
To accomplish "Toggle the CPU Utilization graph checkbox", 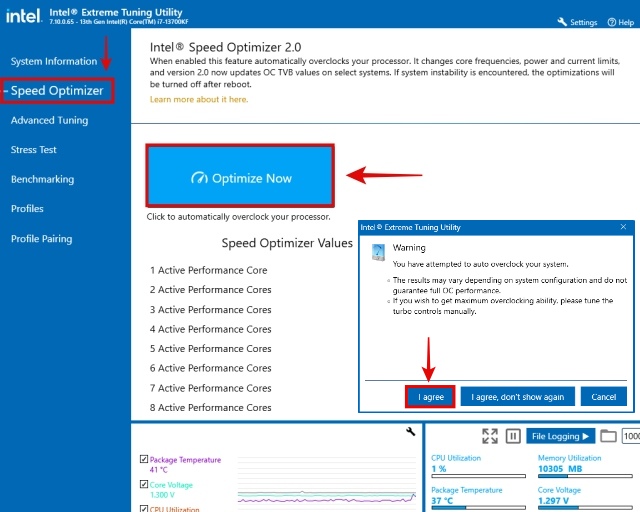I will point(144,508).
